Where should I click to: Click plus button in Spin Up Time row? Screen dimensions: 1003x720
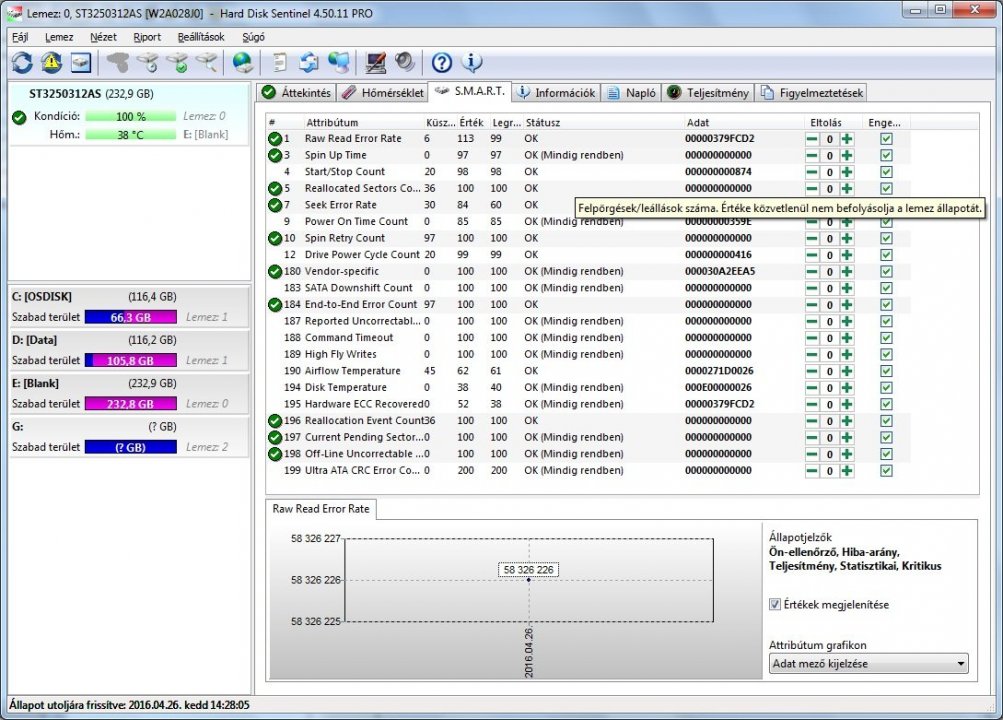click(x=847, y=155)
